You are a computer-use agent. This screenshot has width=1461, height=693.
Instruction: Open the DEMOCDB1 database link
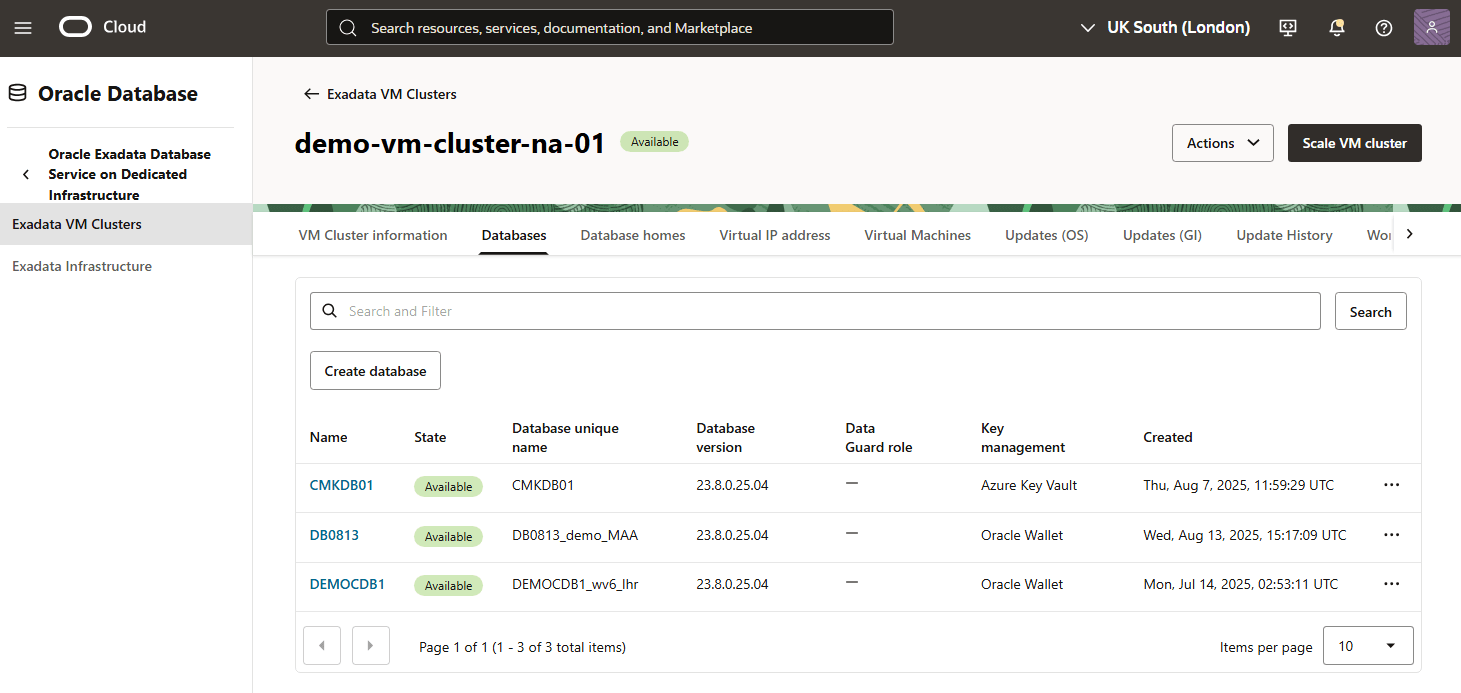[347, 583]
